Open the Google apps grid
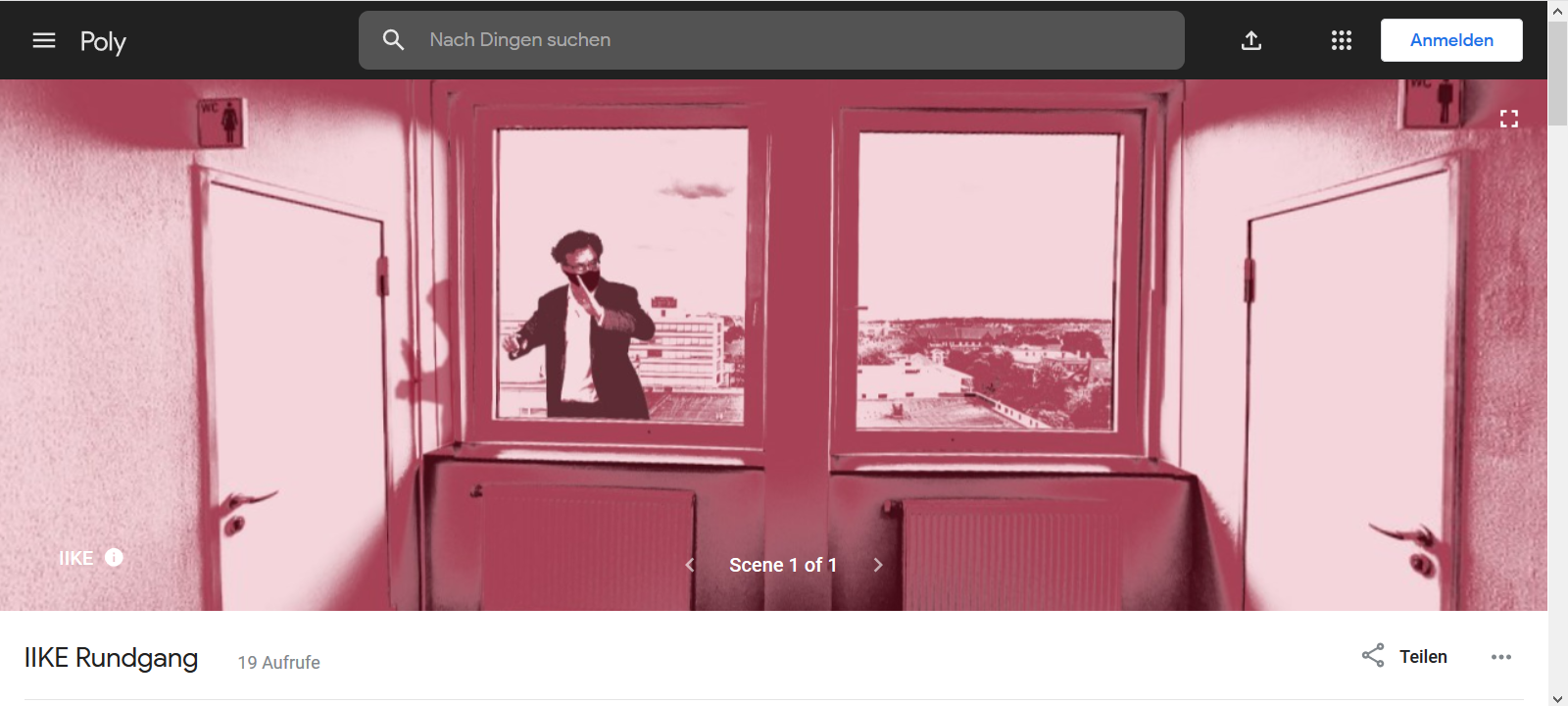This screenshot has width=1568, height=706. (x=1342, y=40)
